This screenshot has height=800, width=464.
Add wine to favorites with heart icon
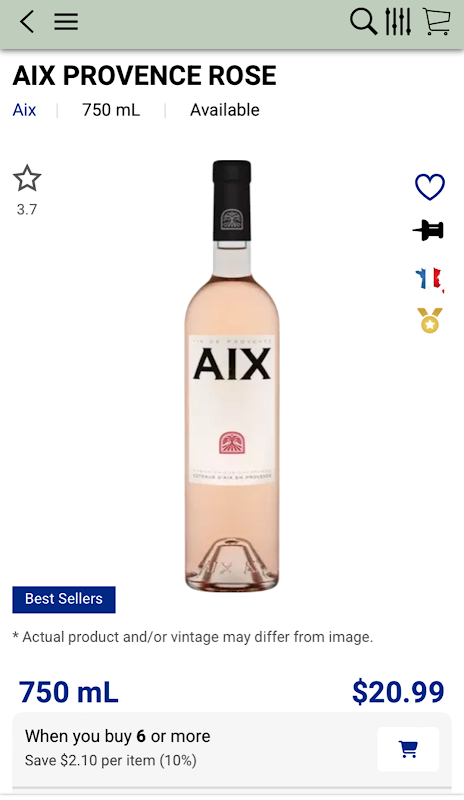[x=430, y=187]
